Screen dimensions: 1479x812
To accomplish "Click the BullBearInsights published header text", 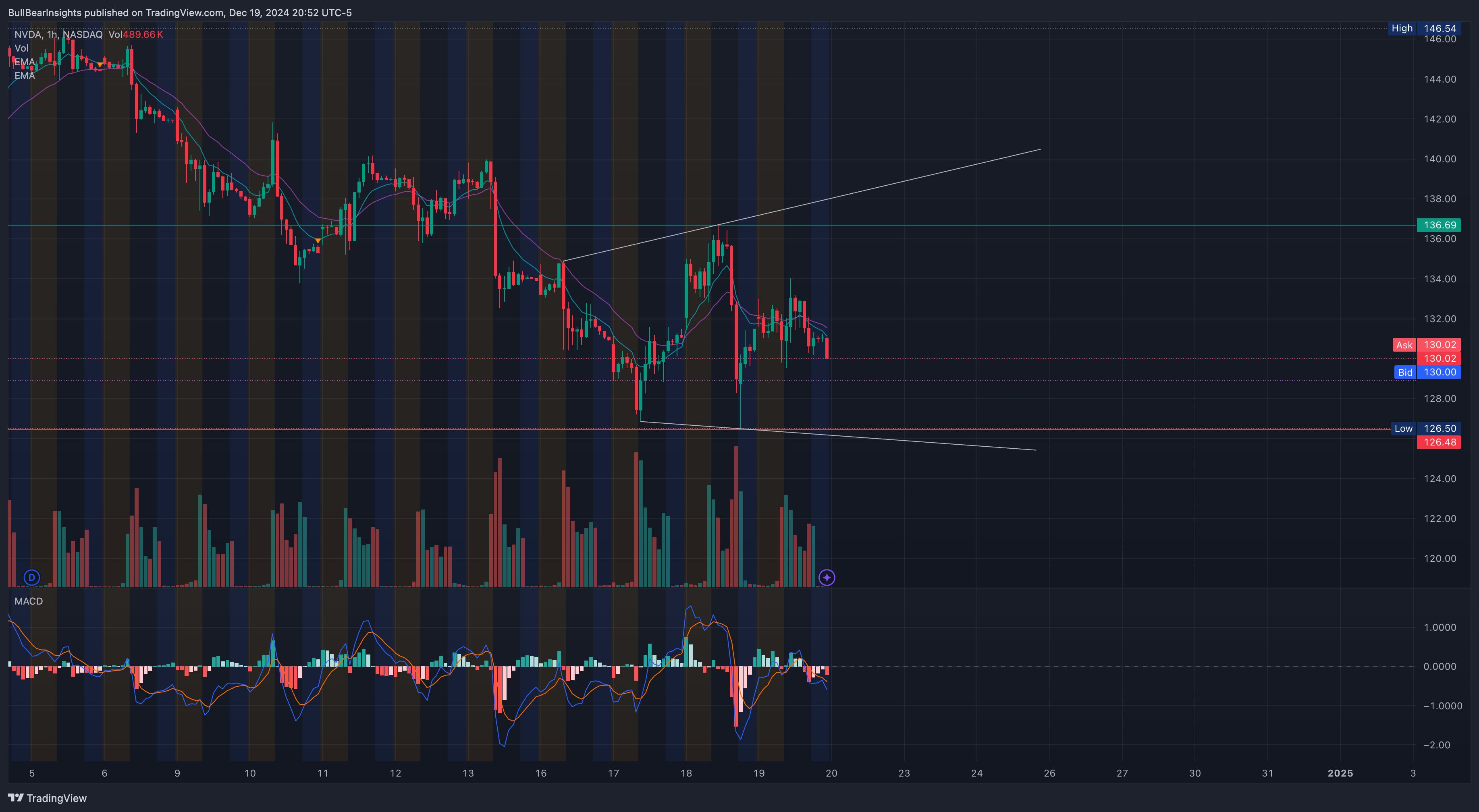I will 180,12.
